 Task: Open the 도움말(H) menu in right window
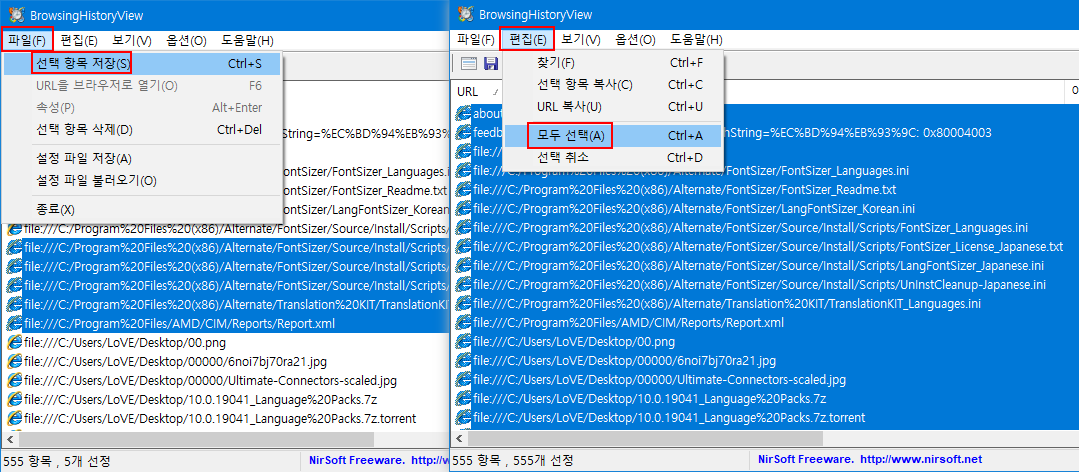[x=696, y=40]
